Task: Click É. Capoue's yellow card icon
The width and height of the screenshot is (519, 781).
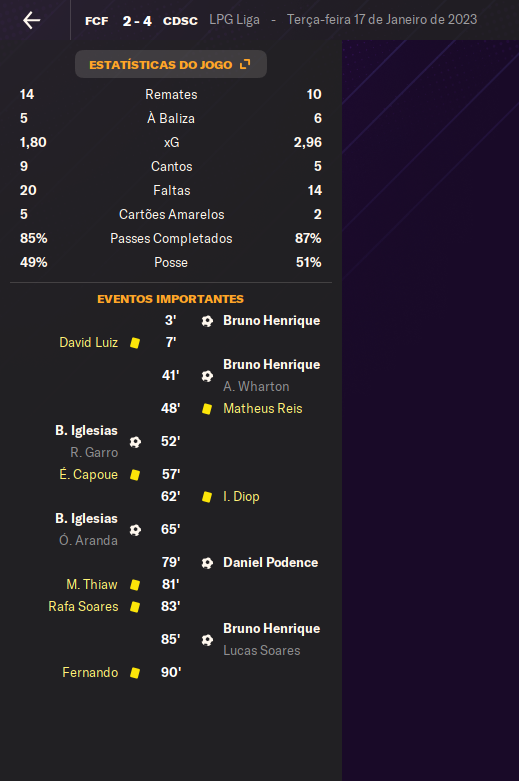Action: (135, 475)
